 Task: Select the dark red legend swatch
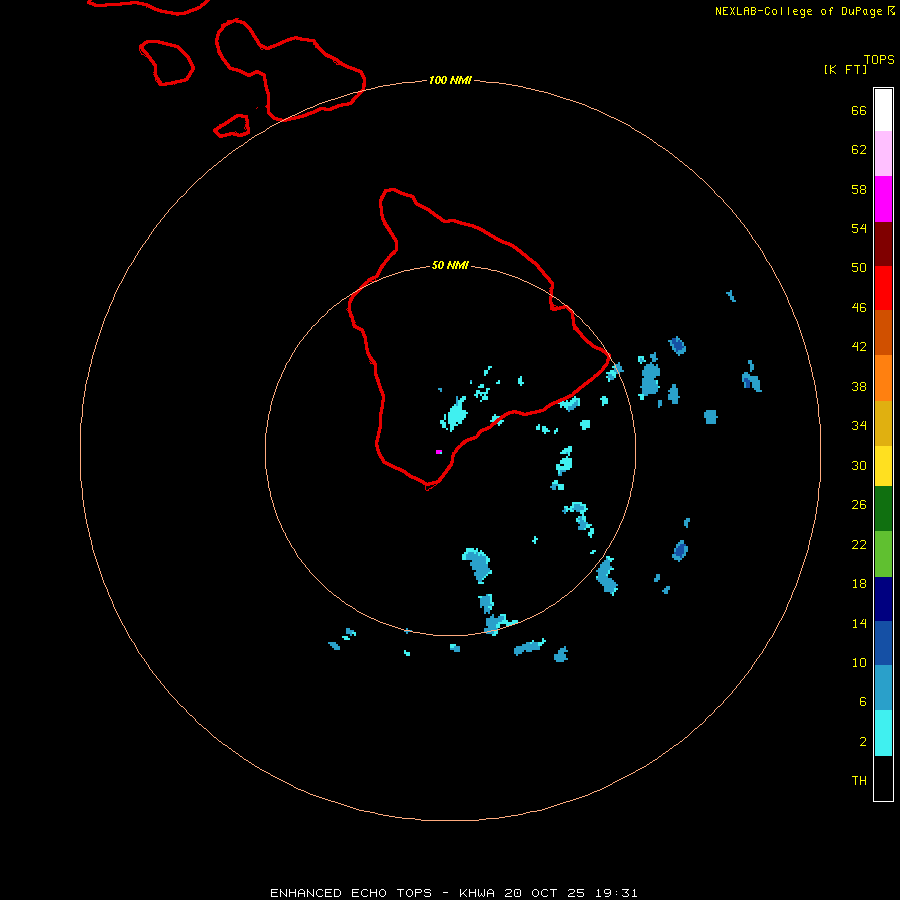pyautogui.click(x=883, y=243)
